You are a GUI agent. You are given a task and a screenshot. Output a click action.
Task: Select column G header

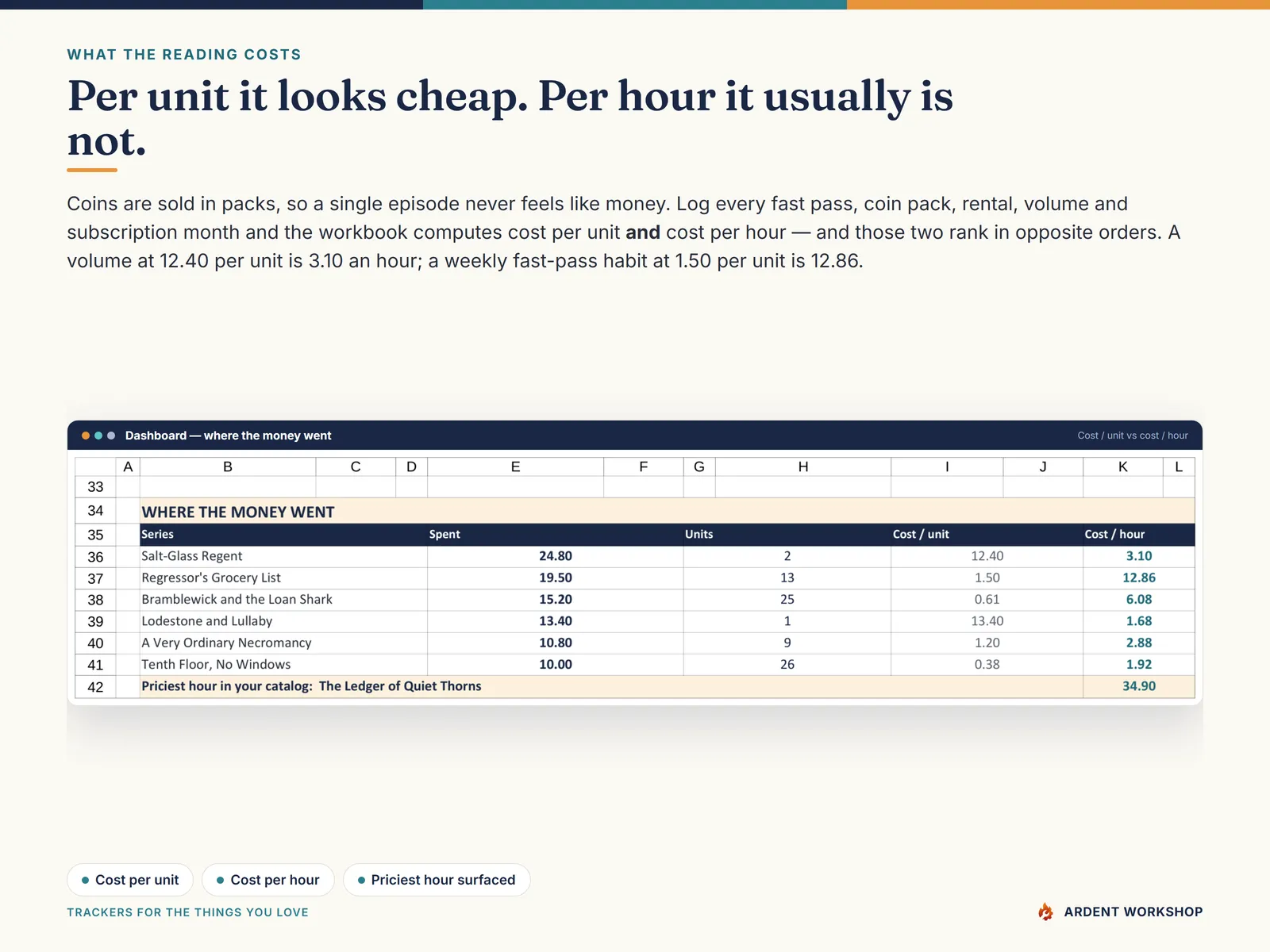pos(699,466)
